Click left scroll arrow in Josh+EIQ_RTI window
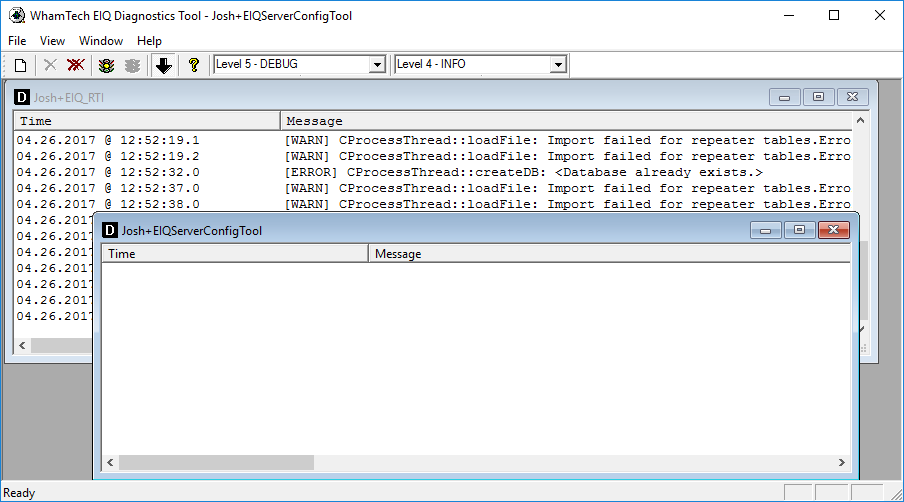 tap(22, 345)
